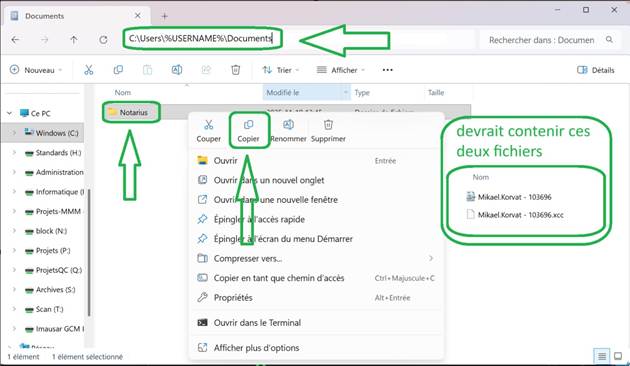Toggle the Détails pane
Screen dimensions: 630x366
pyautogui.click(x=595, y=70)
